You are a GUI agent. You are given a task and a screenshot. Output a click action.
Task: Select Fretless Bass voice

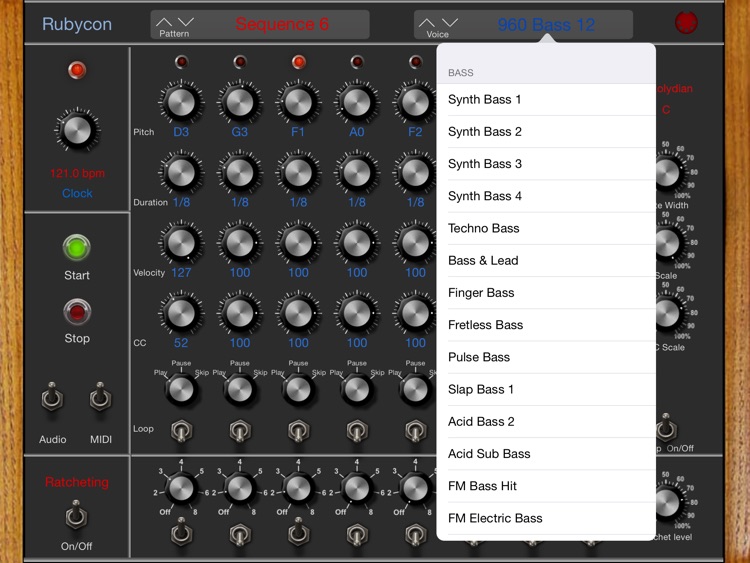(546, 325)
